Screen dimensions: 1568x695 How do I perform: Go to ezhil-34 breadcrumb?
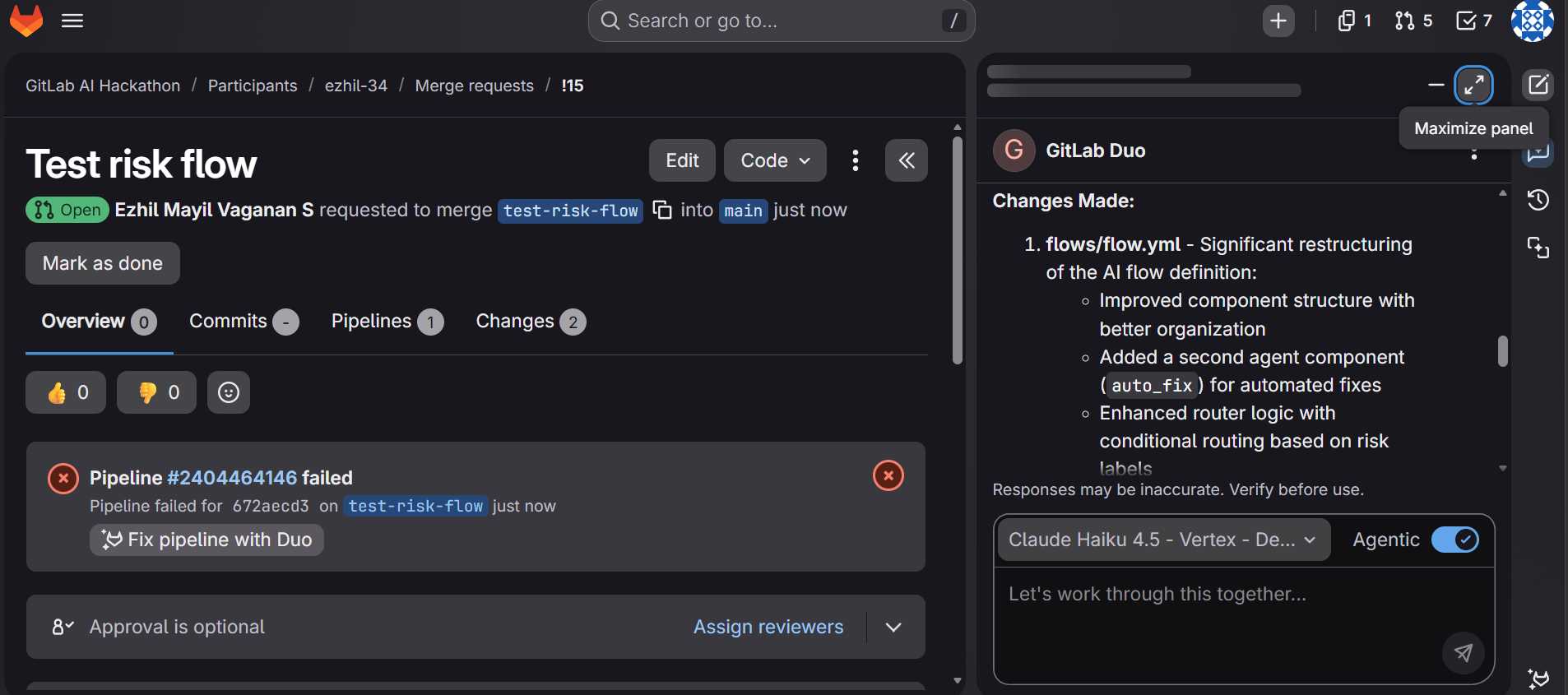pyautogui.click(x=356, y=86)
